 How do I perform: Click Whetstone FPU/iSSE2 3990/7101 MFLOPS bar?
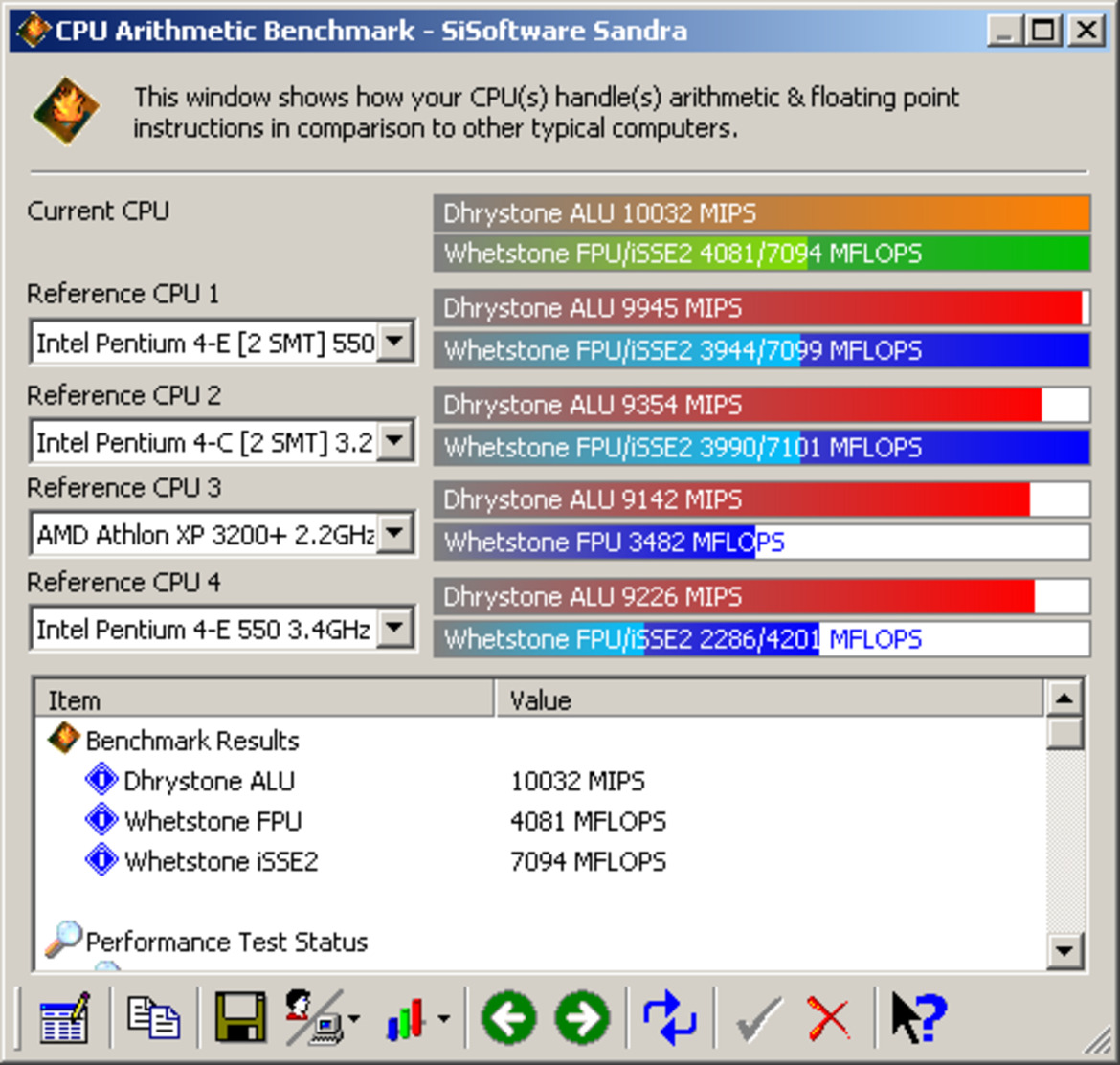pyautogui.click(x=761, y=447)
